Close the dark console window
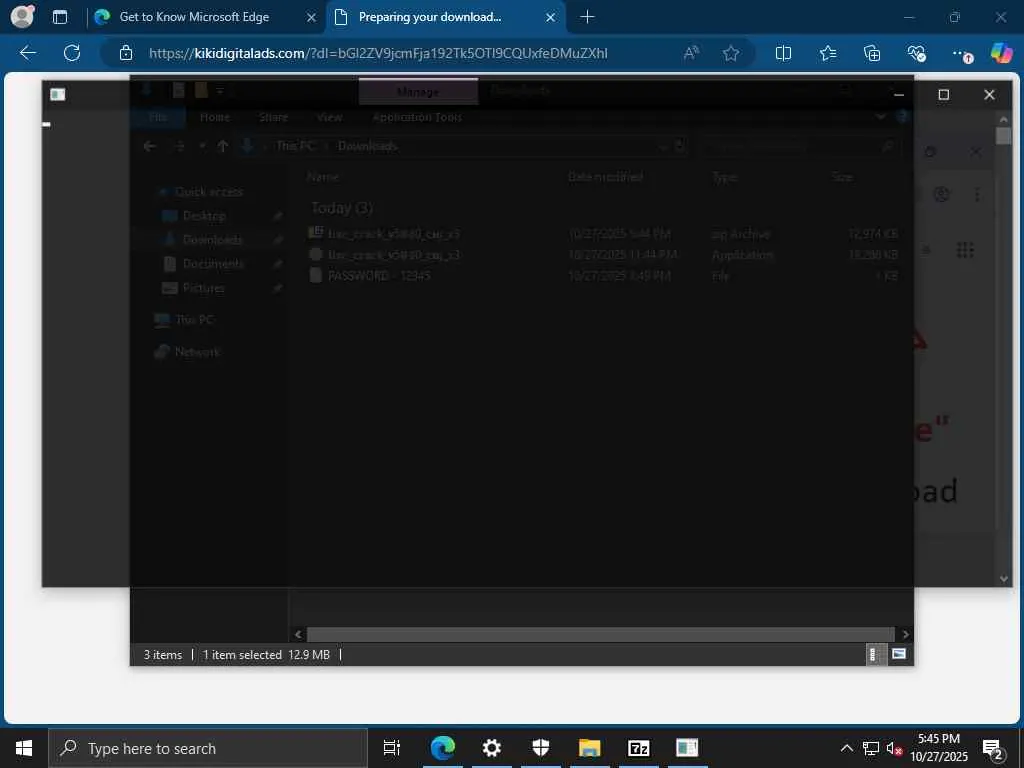Viewport: 1024px width, 768px height. [989, 95]
